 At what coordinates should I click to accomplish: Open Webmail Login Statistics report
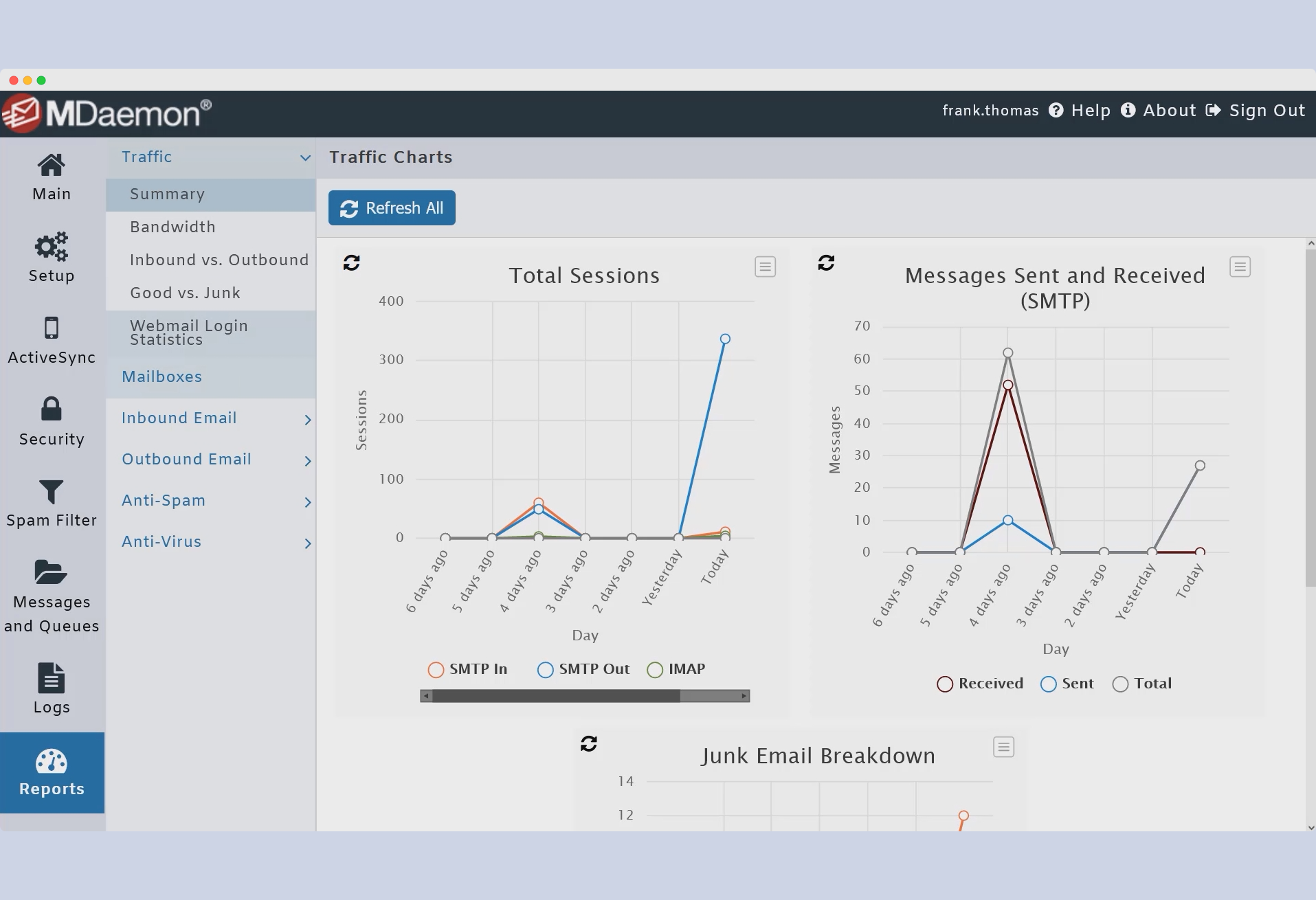211,333
